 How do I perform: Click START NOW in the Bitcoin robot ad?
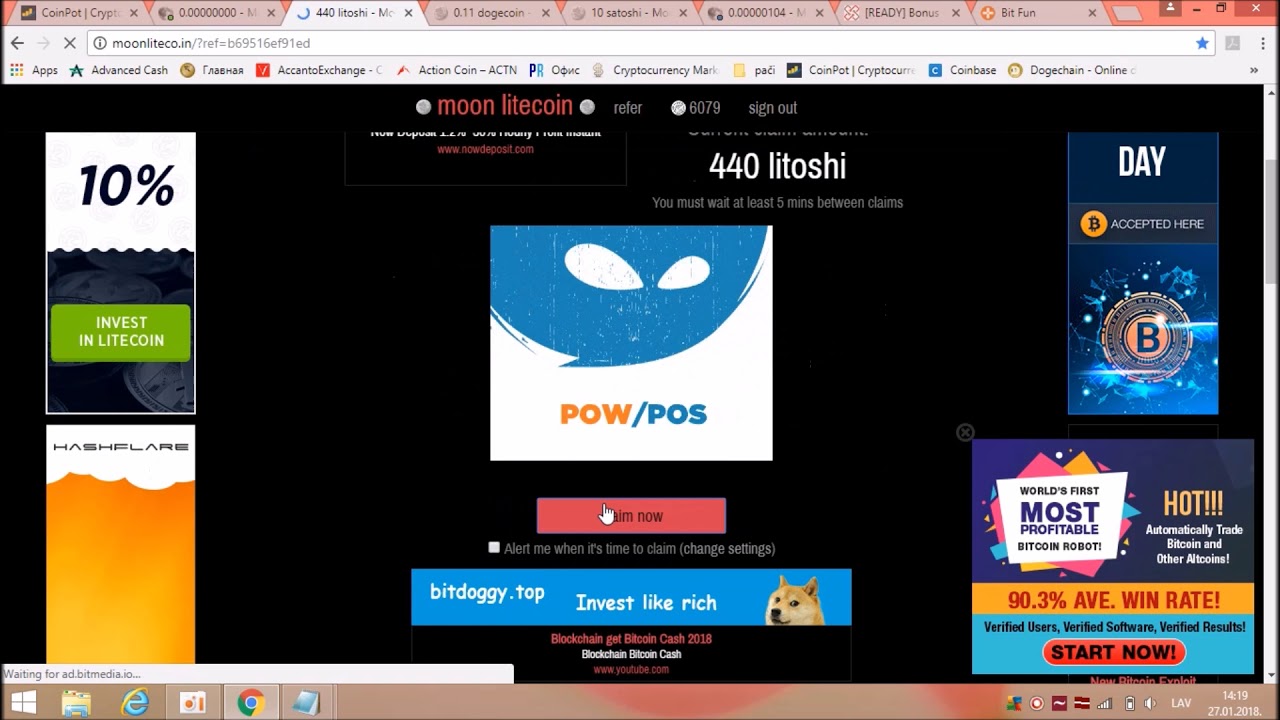[x=1114, y=653]
